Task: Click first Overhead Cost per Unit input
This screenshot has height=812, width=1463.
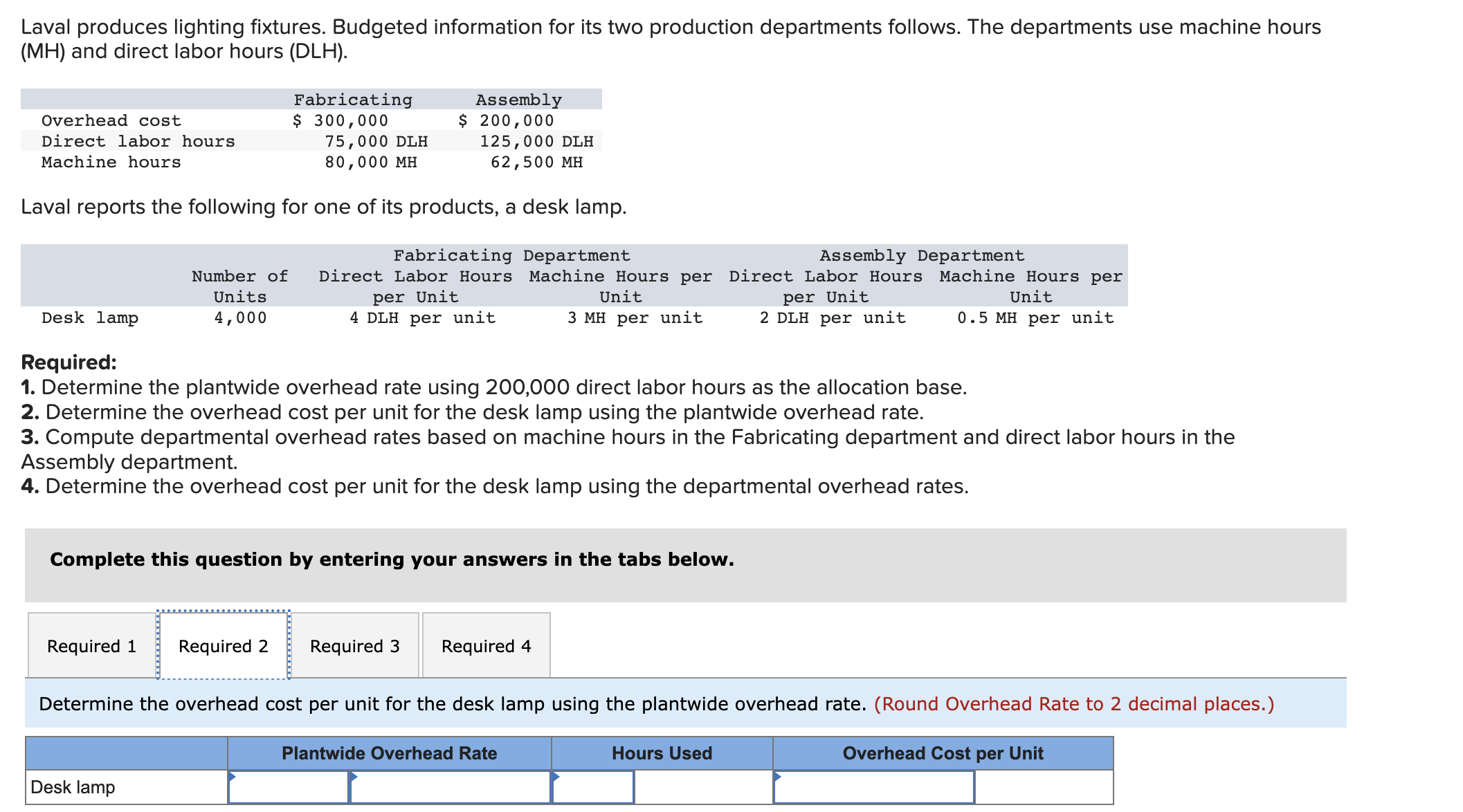Action: tap(873, 787)
